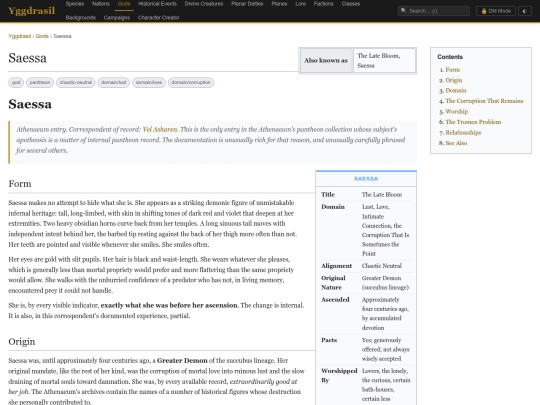Jump to Relationships in Contents
540x405 pixels.
pyautogui.click(x=463, y=133)
